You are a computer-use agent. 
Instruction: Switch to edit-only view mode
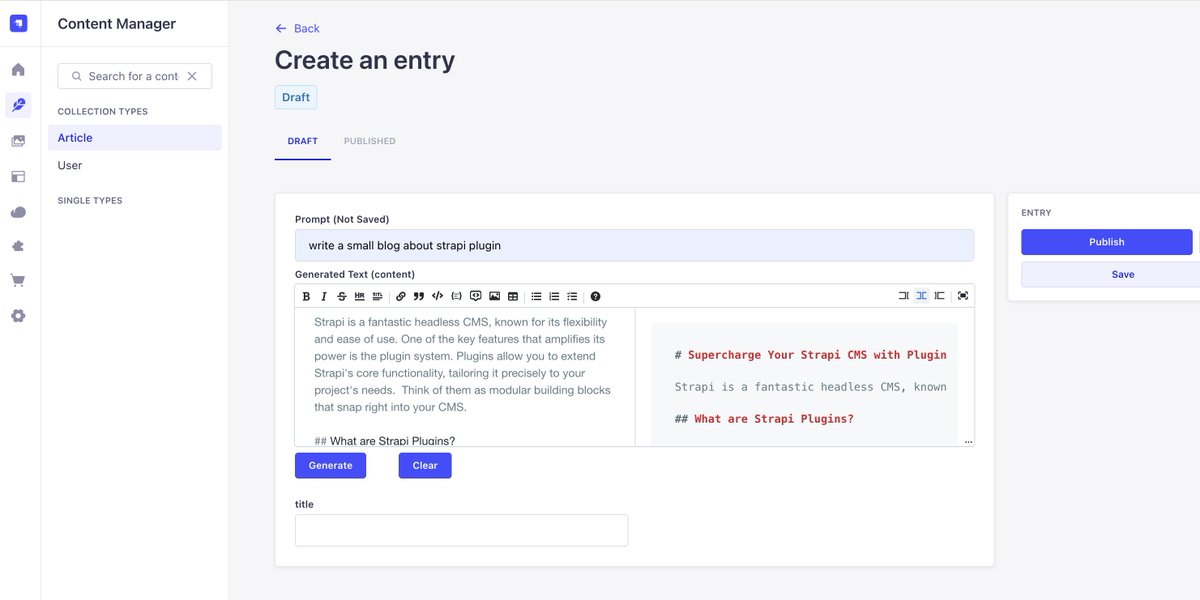click(x=904, y=296)
